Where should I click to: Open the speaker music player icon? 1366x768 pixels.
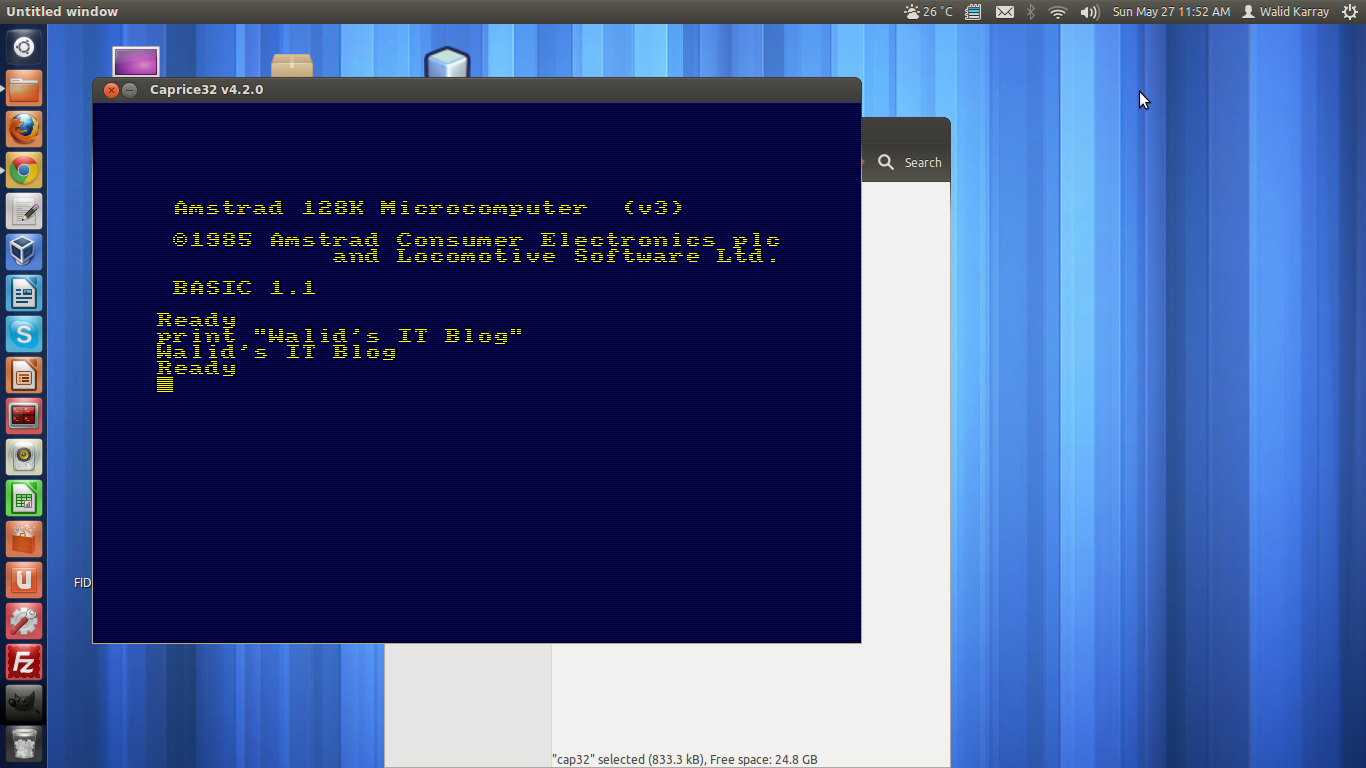click(x=24, y=457)
